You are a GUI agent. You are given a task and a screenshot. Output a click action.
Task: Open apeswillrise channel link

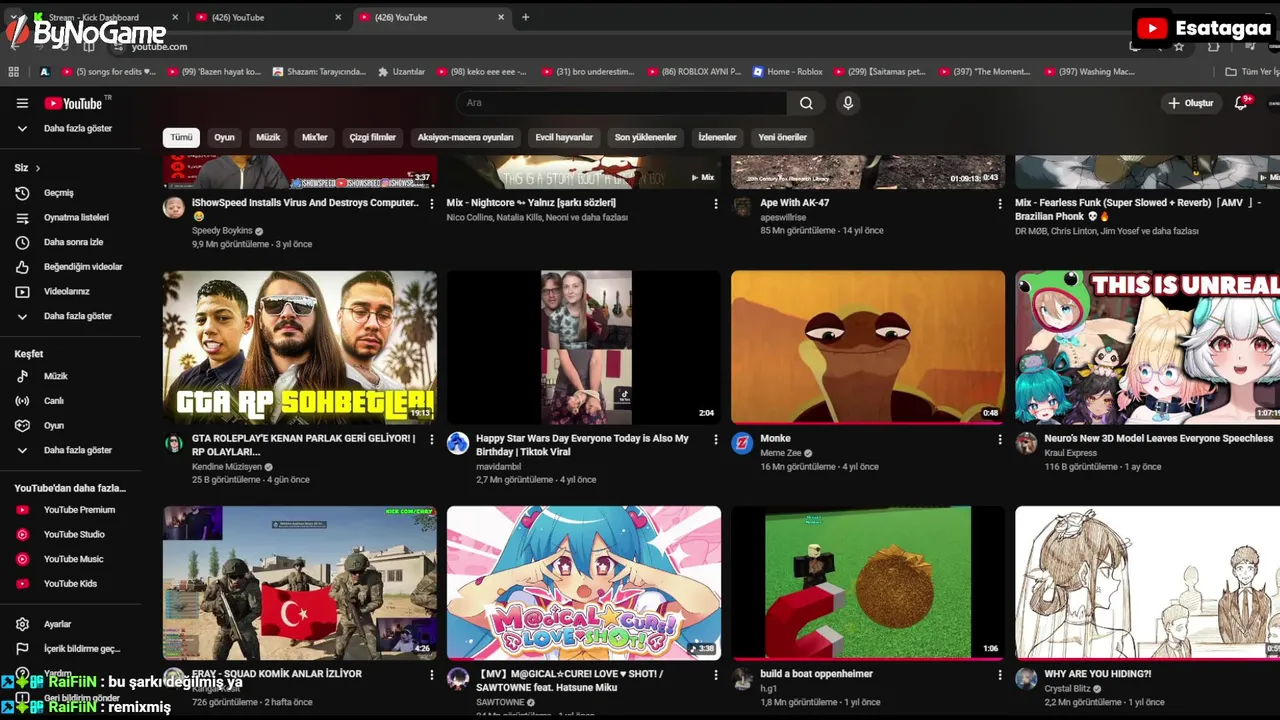pos(783,217)
